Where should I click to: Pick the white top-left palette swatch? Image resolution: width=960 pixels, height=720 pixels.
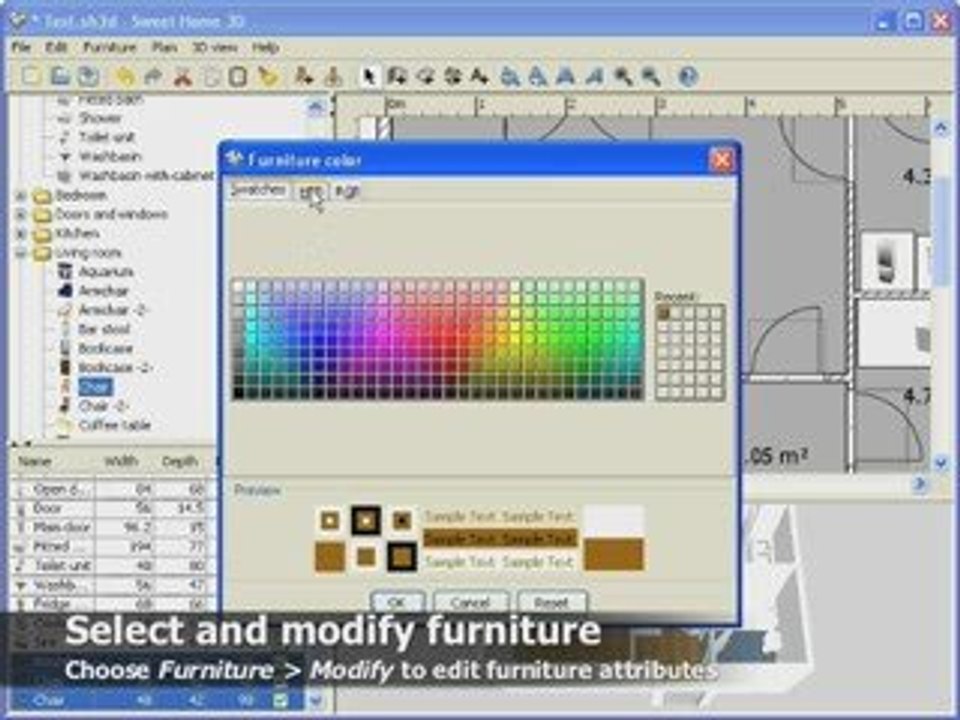pos(238,286)
